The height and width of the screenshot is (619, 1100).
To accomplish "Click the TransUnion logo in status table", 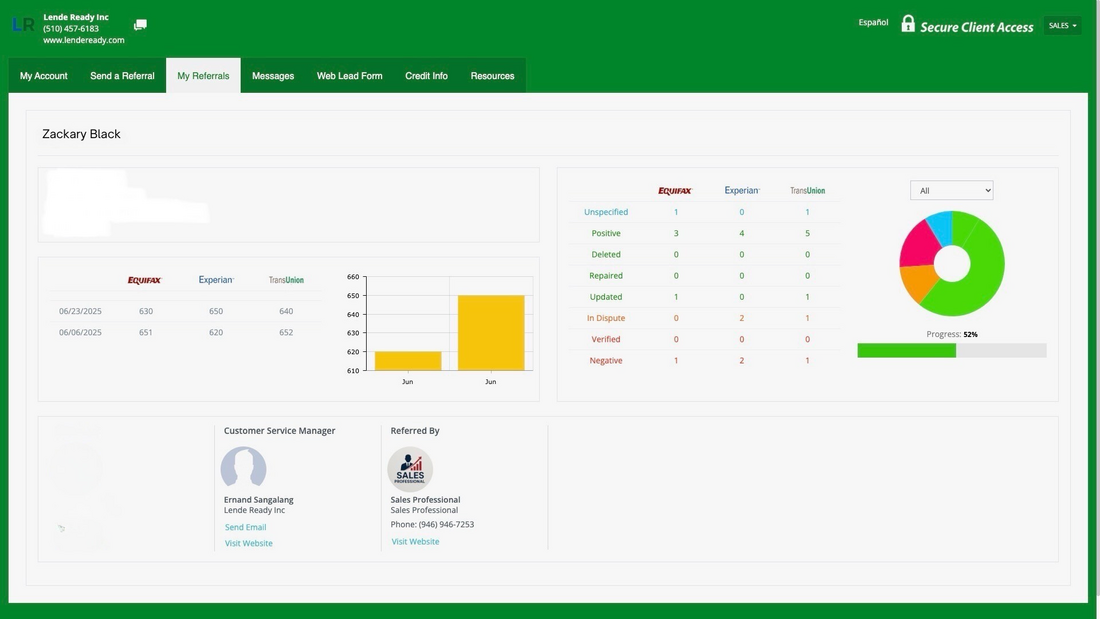I will tap(807, 190).
